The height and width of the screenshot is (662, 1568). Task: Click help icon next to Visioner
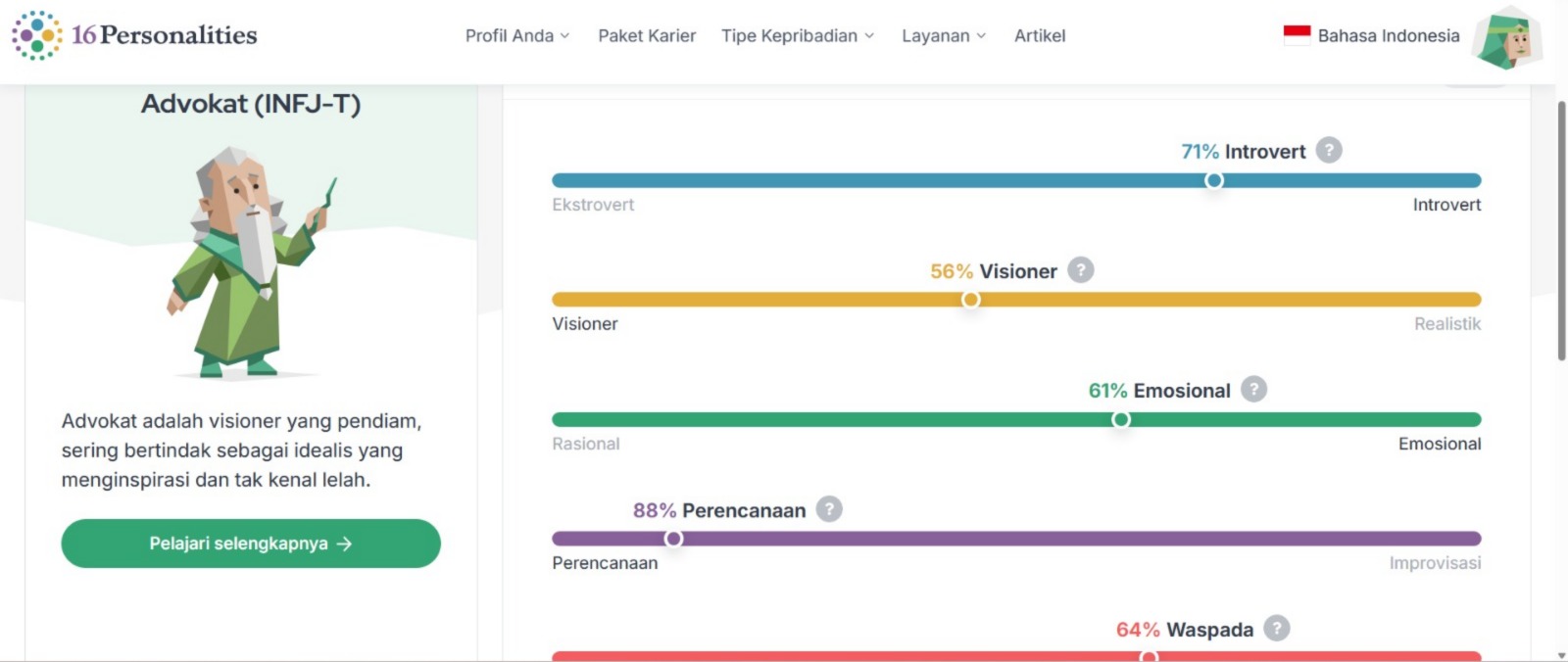coord(1080,270)
